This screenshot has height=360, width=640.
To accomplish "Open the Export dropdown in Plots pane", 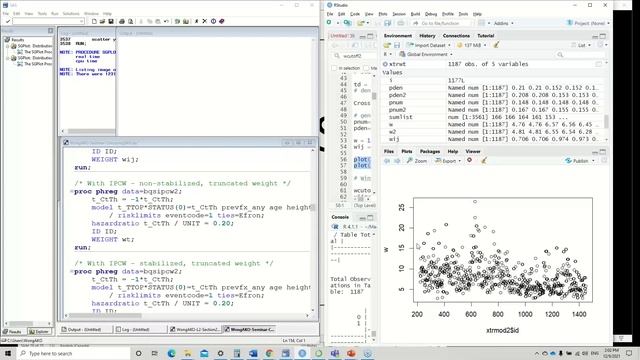I will pos(448,161).
